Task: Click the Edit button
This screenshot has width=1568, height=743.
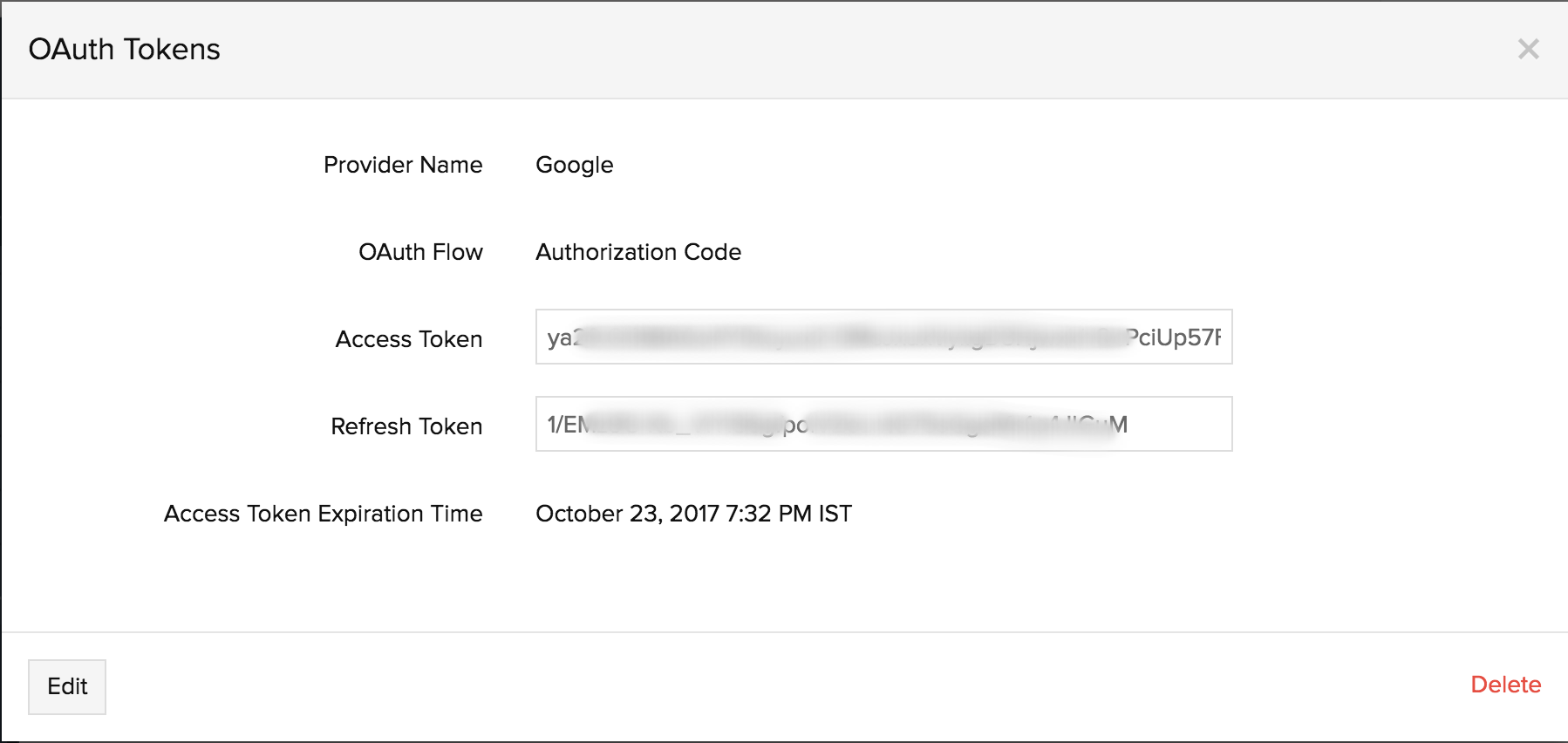Action: pos(67,686)
